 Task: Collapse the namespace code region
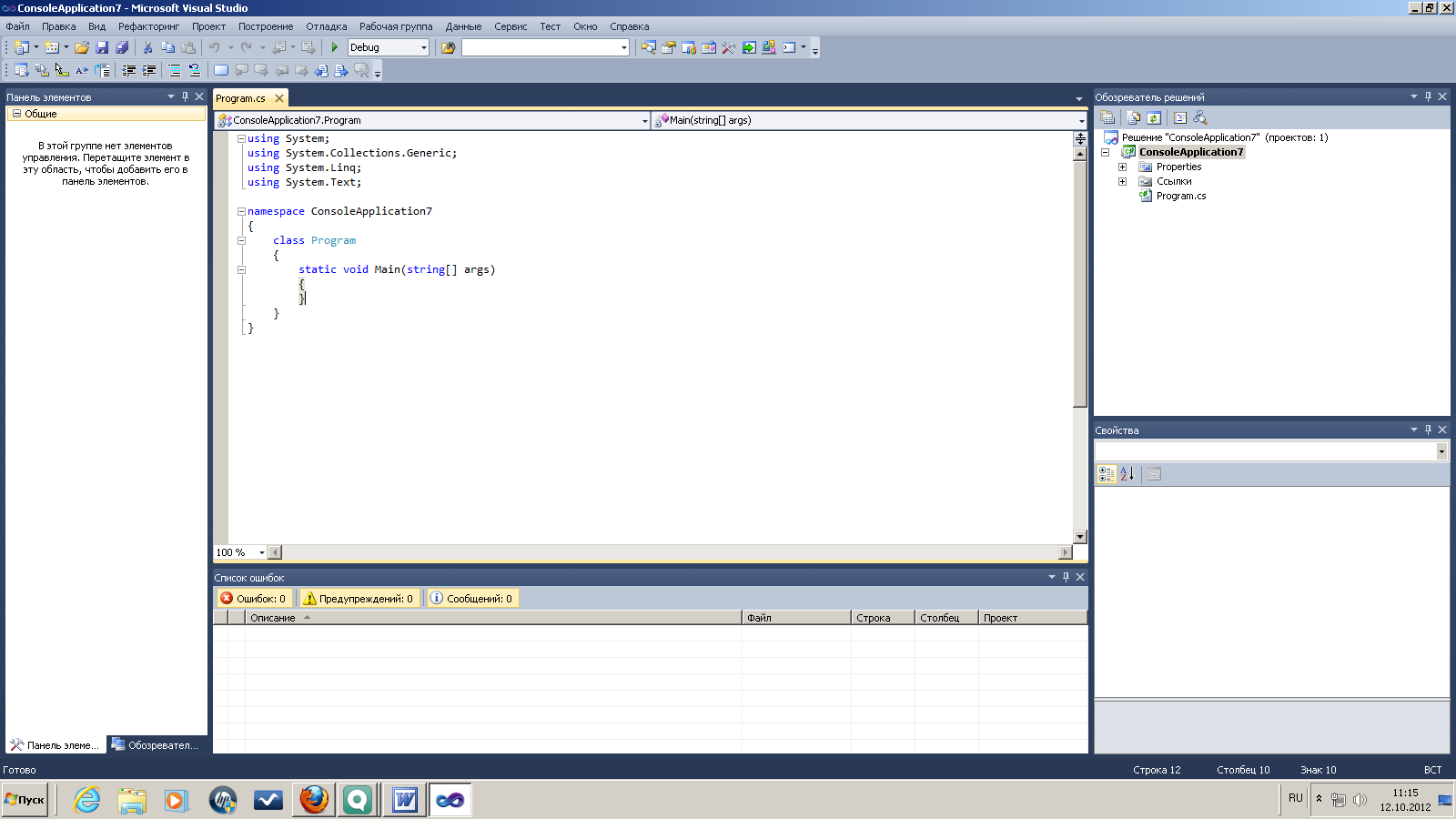click(x=241, y=211)
